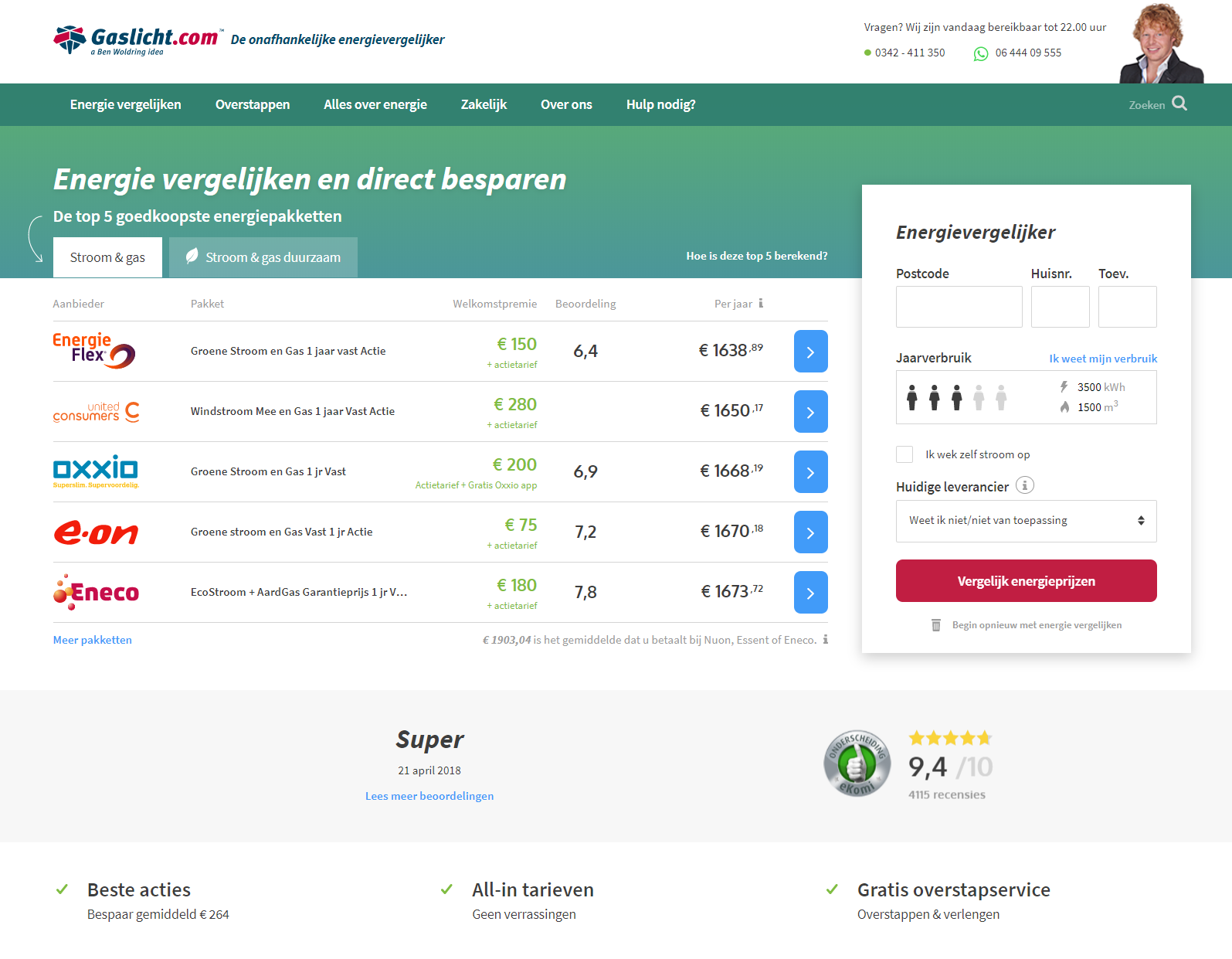Click 'EcoStroom + AardGas Garantieprijs 1 jr V...'

click(x=299, y=592)
